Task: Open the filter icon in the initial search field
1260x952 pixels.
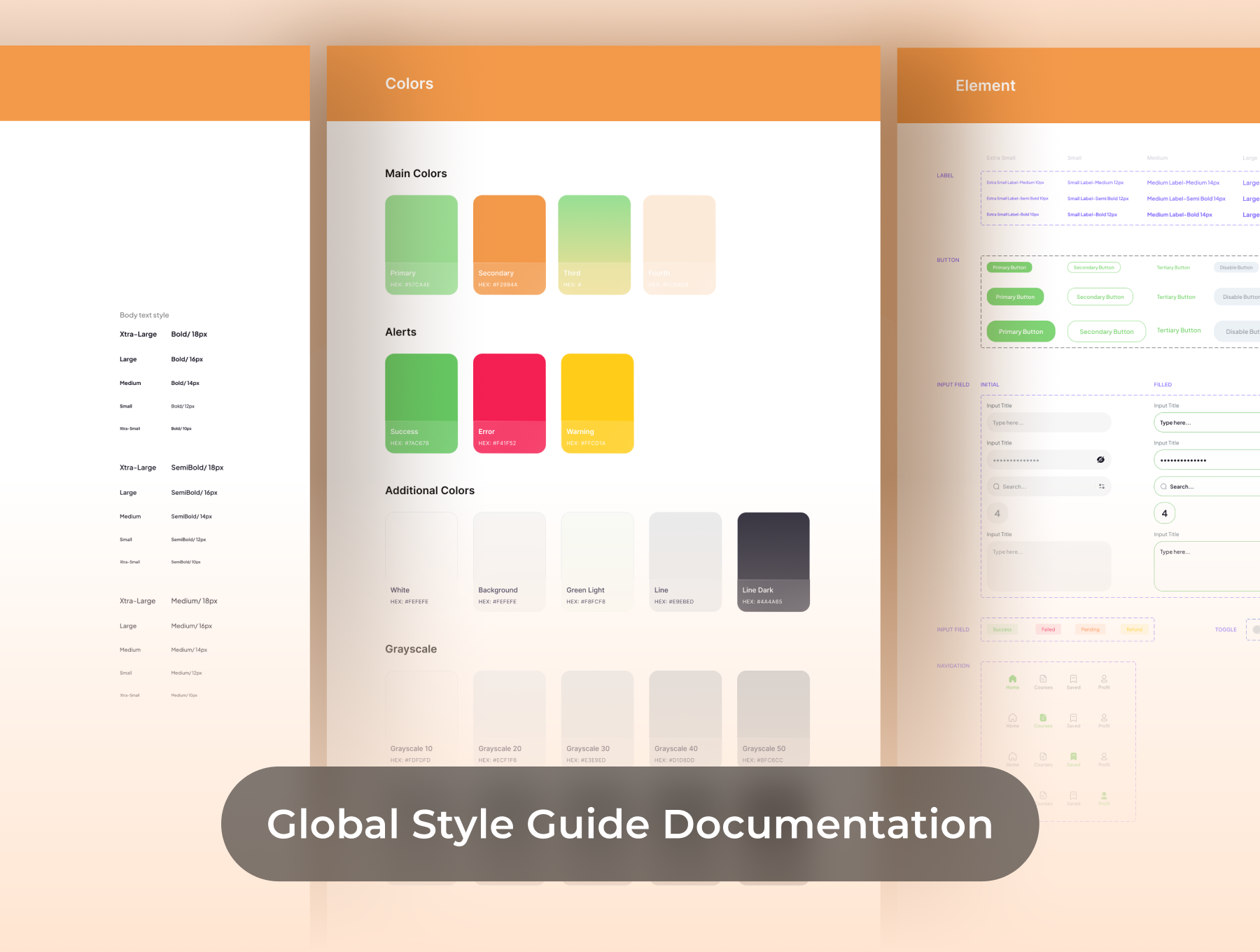Action: 1101,486
